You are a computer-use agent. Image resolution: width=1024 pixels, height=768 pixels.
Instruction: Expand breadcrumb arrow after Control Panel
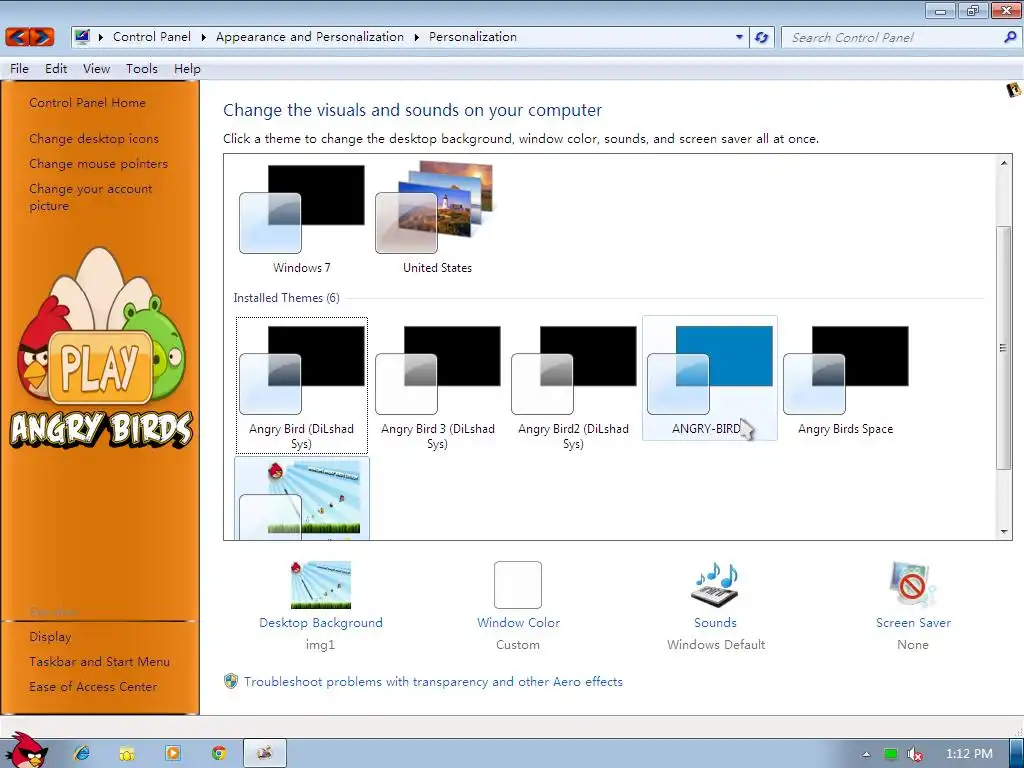203,37
